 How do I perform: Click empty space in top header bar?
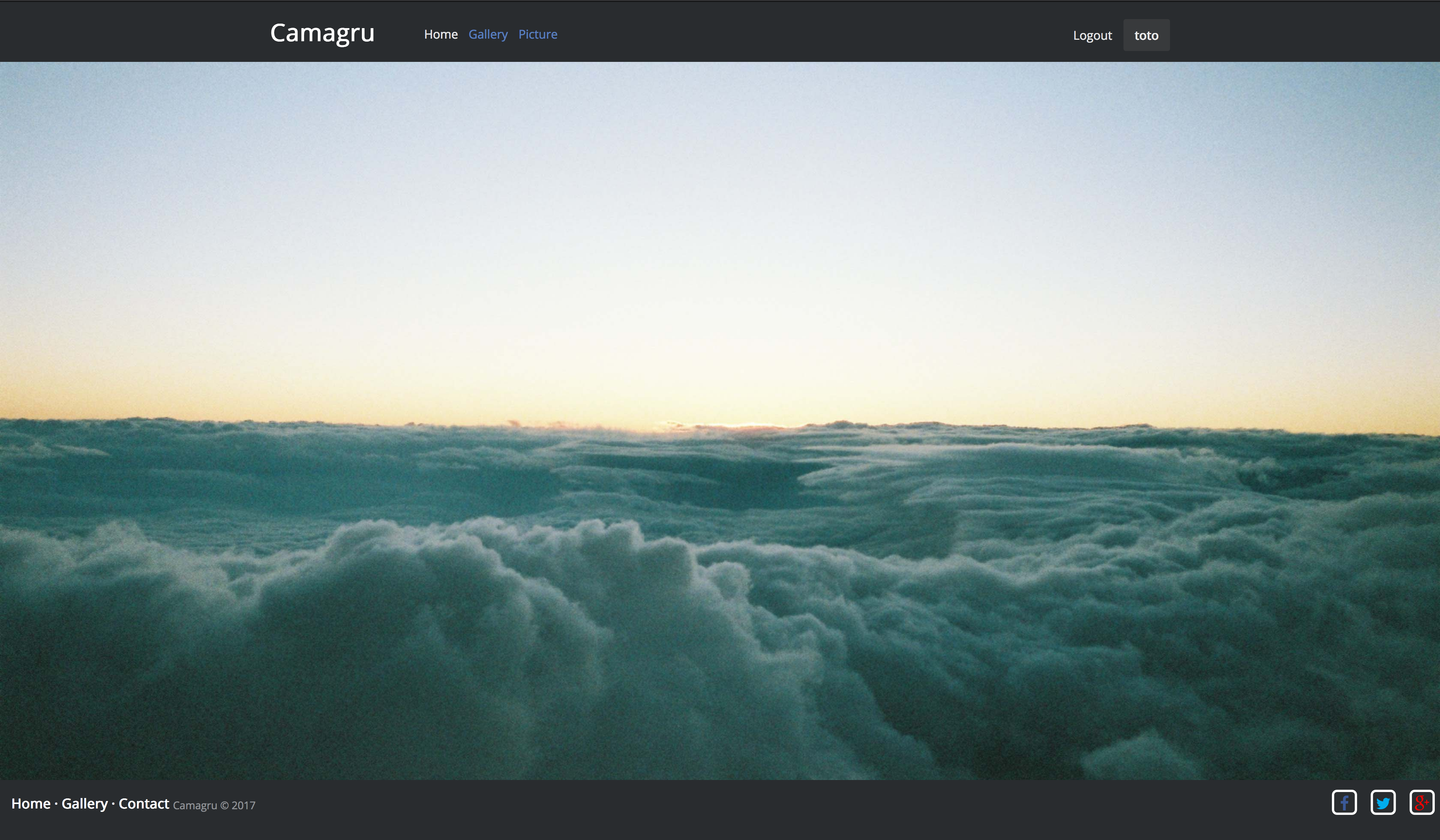[x=800, y=32]
